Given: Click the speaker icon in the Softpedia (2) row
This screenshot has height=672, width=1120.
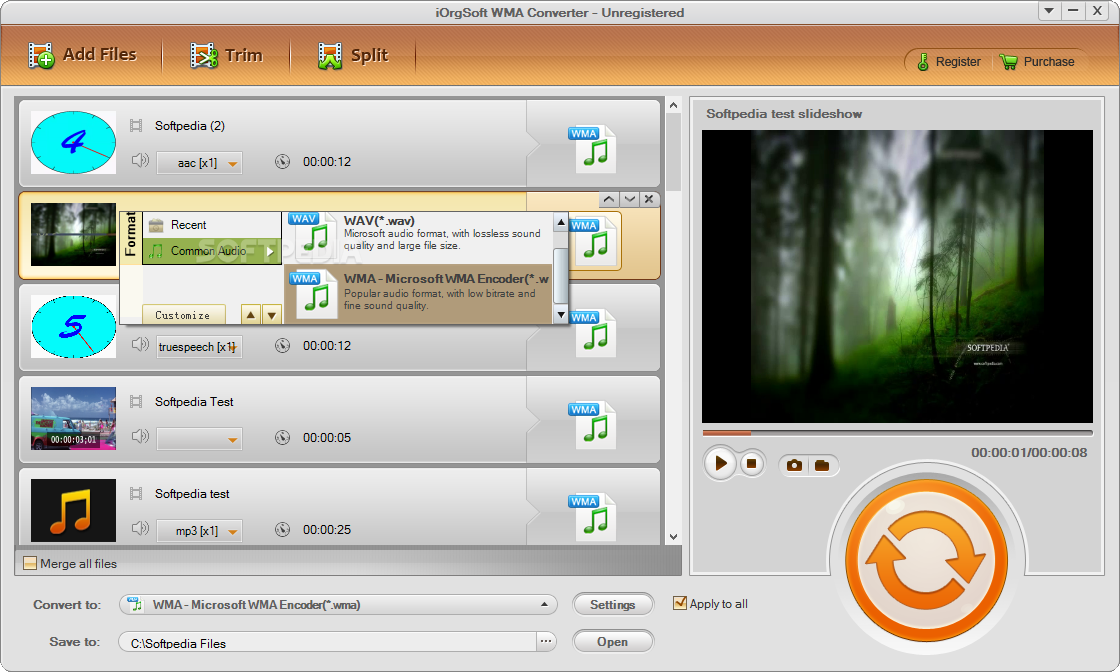Looking at the screenshot, I should point(140,161).
